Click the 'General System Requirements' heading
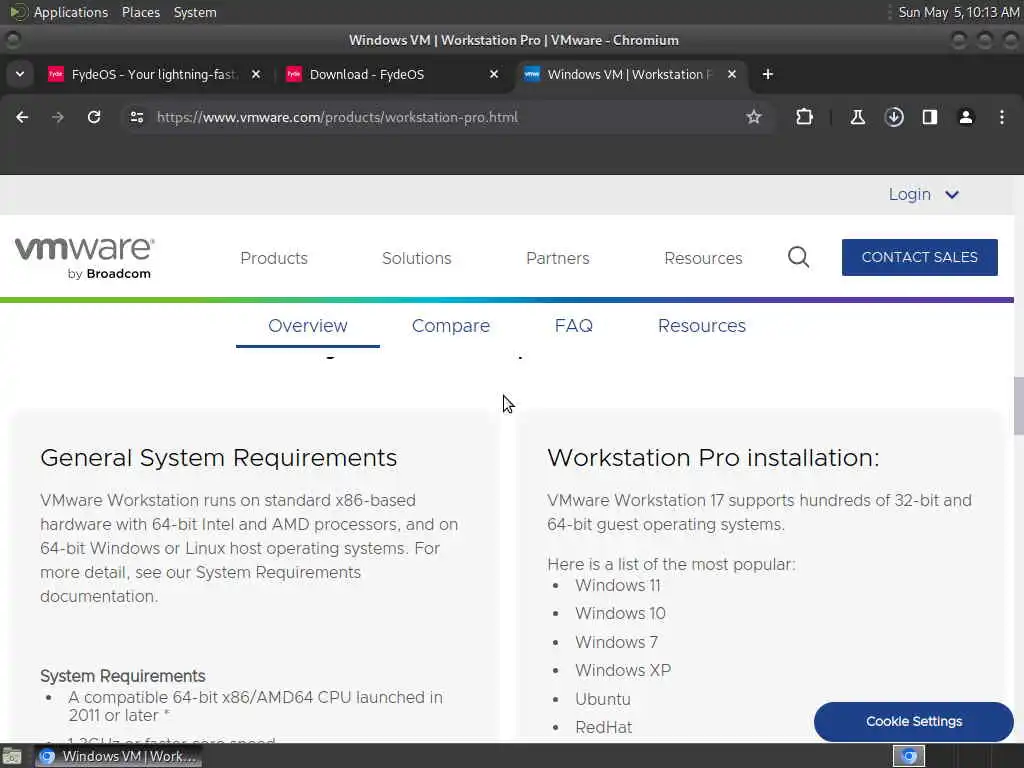The width and height of the screenshot is (1024, 768). point(218,458)
